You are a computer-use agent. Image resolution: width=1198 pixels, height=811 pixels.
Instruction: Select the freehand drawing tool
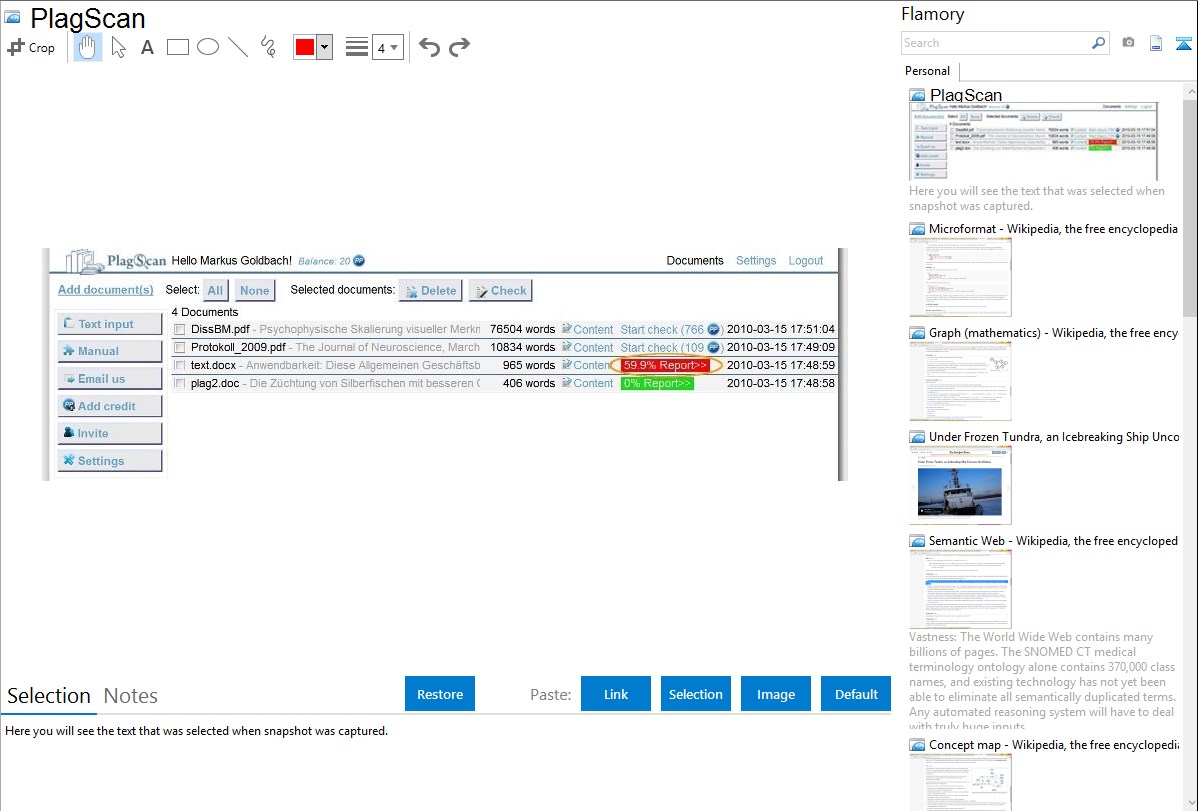pyautogui.click(x=268, y=47)
